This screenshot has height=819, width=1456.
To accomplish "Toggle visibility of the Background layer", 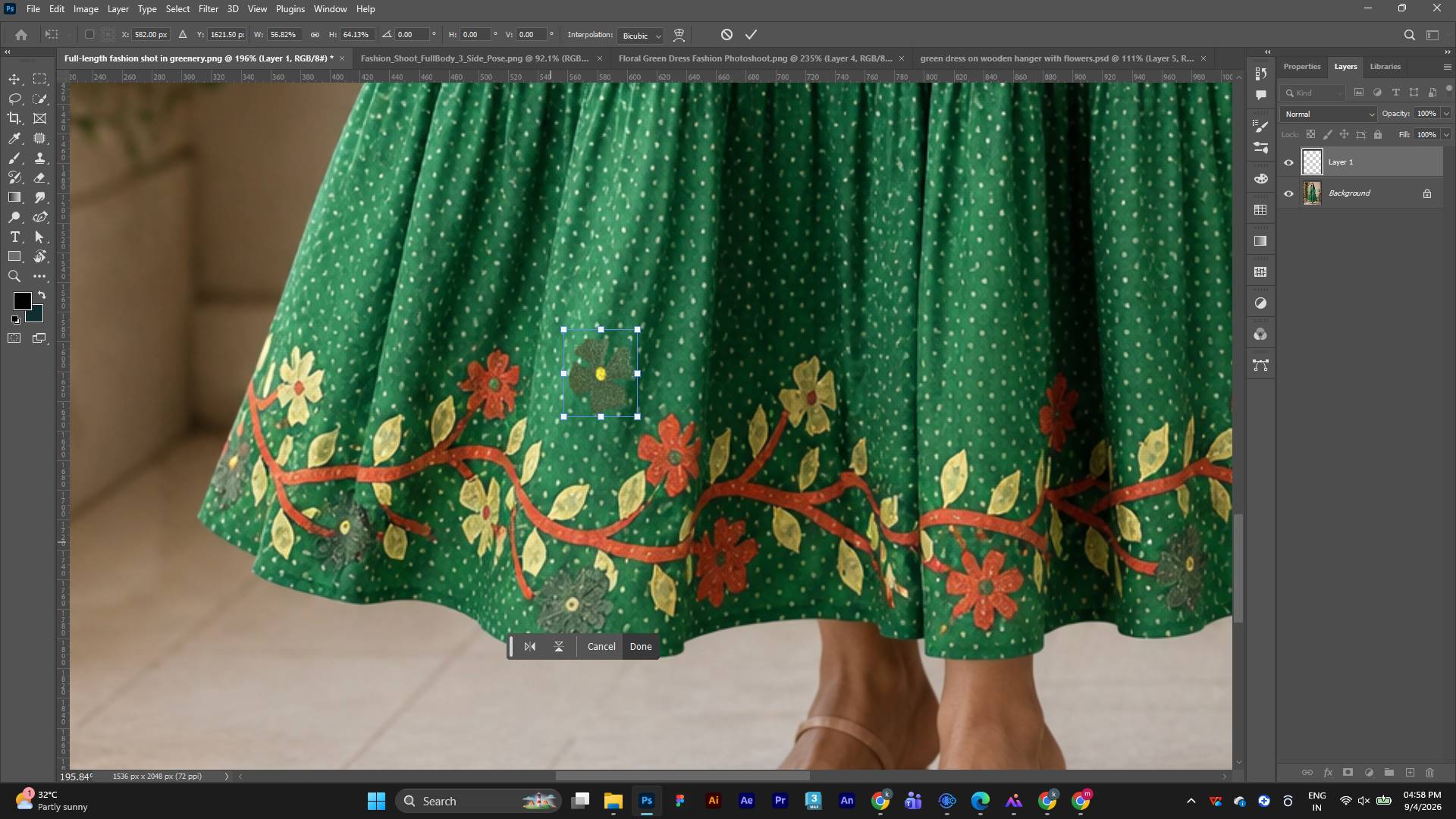I will [x=1288, y=193].
